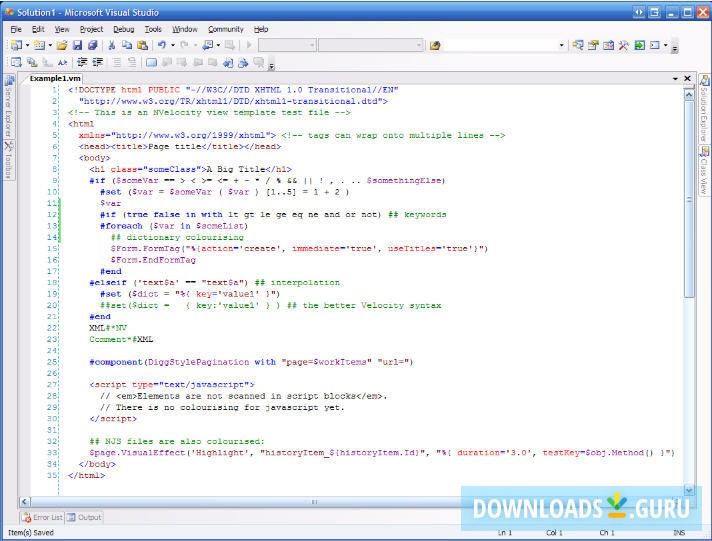Click the '</html>' closing tag on line 35
Image resolution: width=712 pixels, height=541 pixels.
tap(86, 475)
